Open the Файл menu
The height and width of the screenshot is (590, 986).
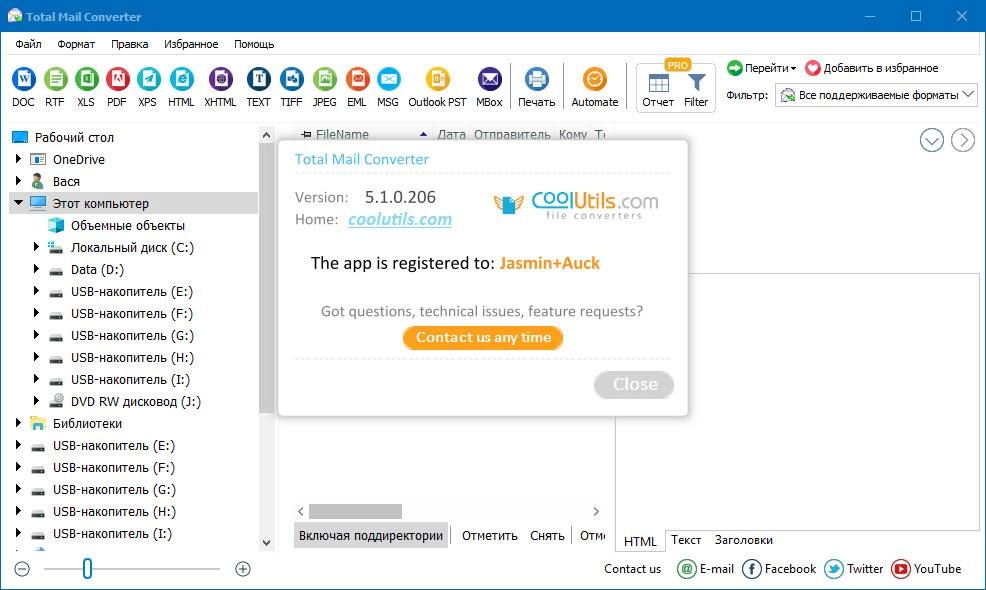[x=28, y=44]
